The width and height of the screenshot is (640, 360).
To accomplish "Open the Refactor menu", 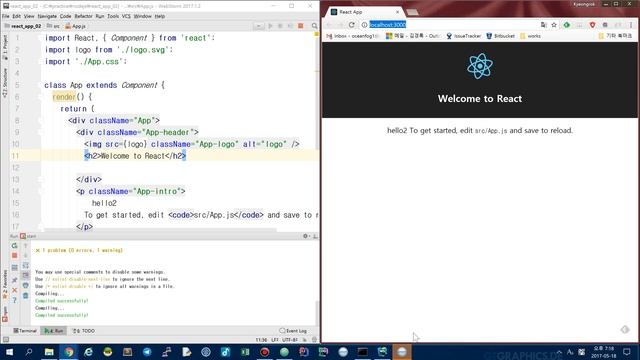I will 83,16.
